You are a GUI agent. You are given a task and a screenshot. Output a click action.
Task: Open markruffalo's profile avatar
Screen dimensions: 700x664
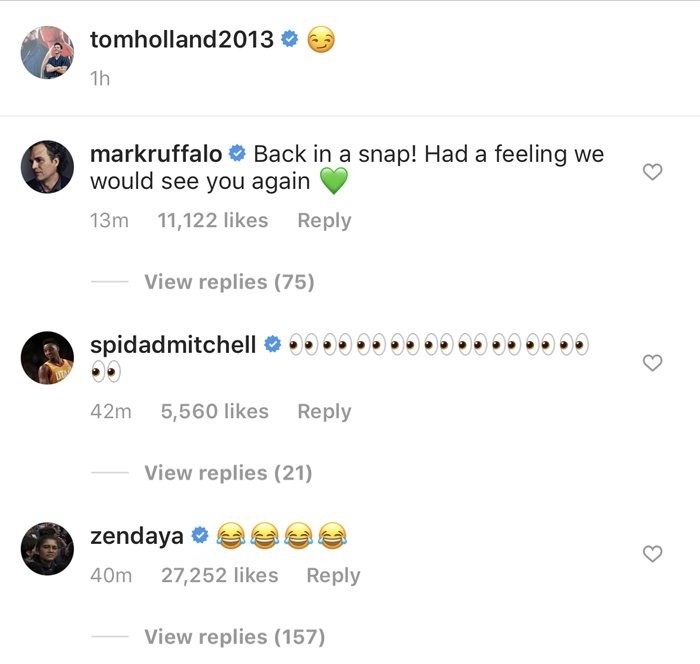point(47,167)
